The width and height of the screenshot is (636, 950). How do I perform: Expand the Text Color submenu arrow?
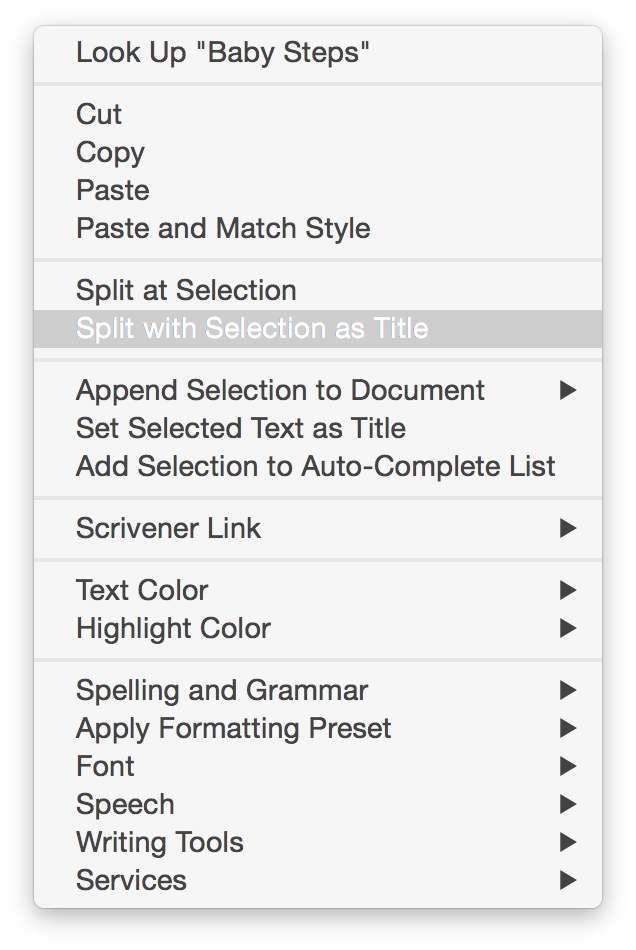(568, 591)
